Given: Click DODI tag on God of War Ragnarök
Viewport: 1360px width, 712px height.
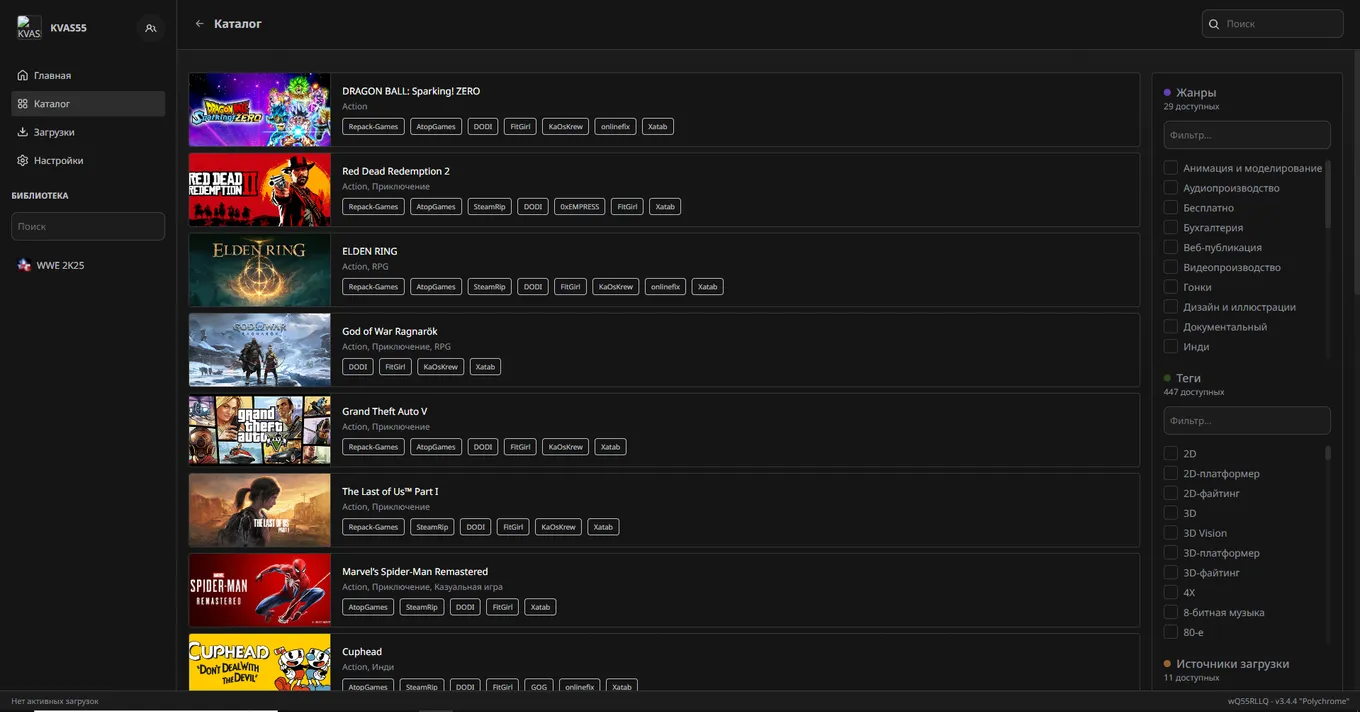Looking at the screenshot, I should [358, 367].
